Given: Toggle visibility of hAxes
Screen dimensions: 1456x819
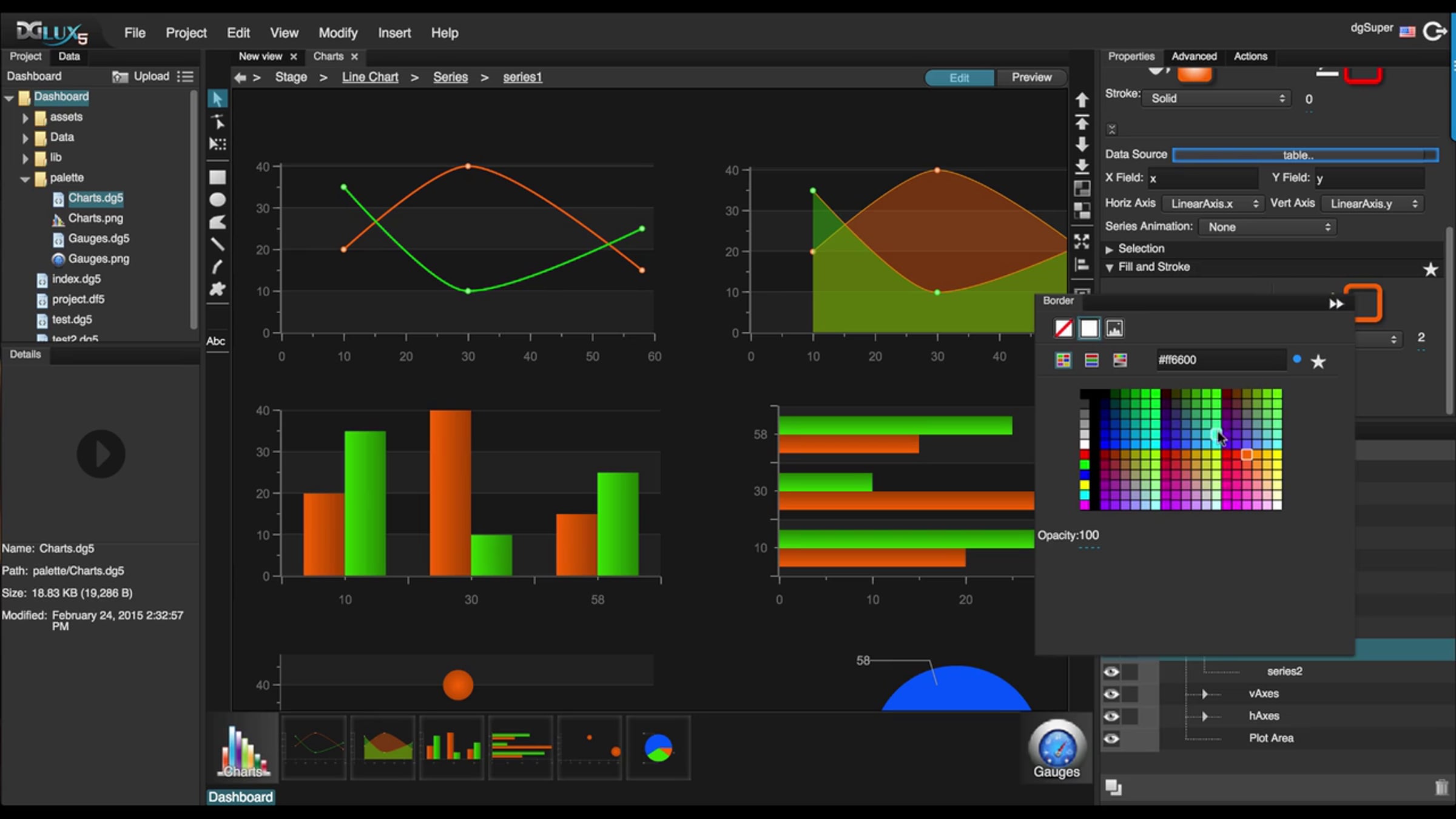Looking at the screenshot, I should coord(1111,716).
